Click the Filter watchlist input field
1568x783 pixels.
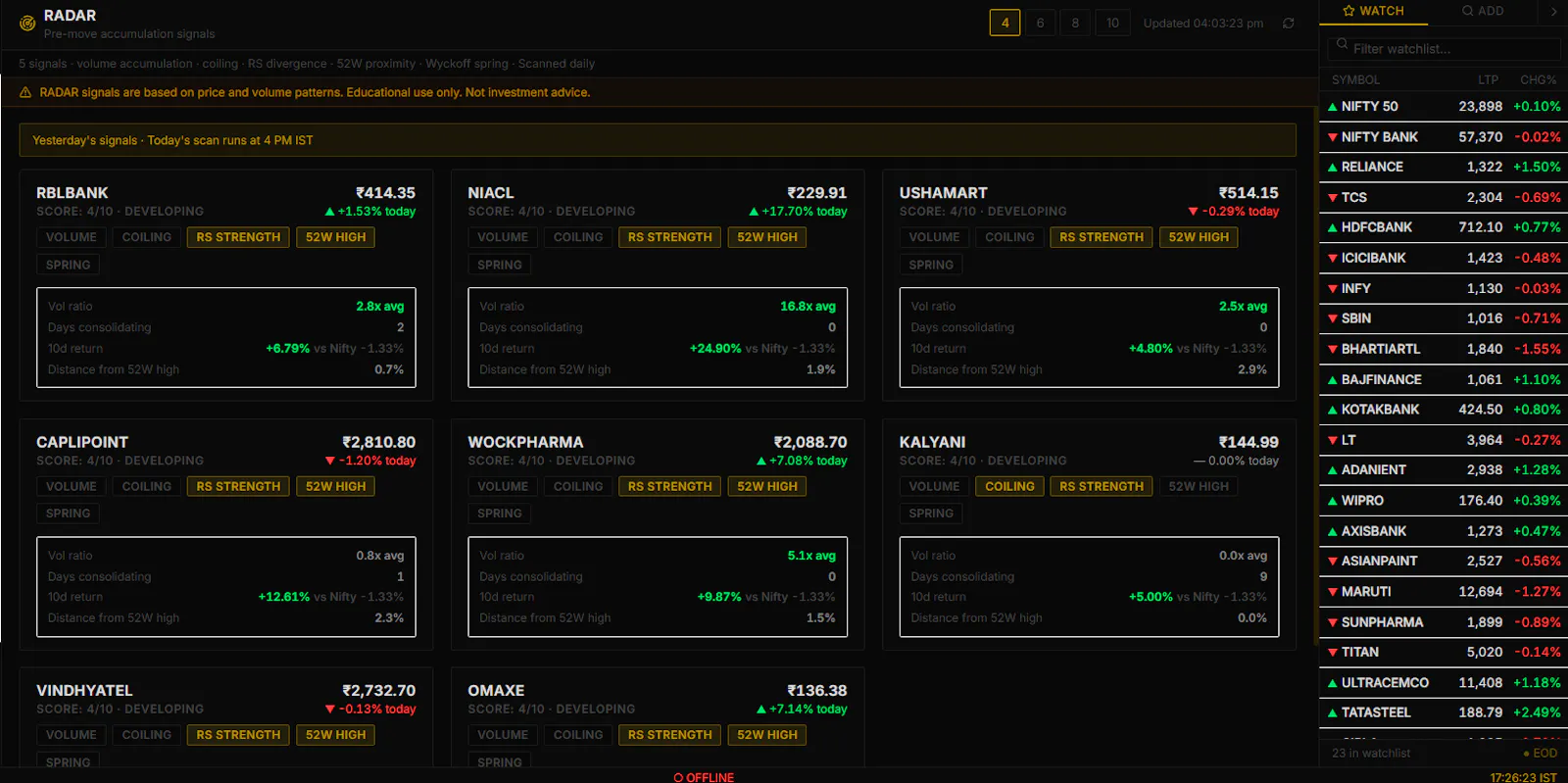tap(1444, 48)
